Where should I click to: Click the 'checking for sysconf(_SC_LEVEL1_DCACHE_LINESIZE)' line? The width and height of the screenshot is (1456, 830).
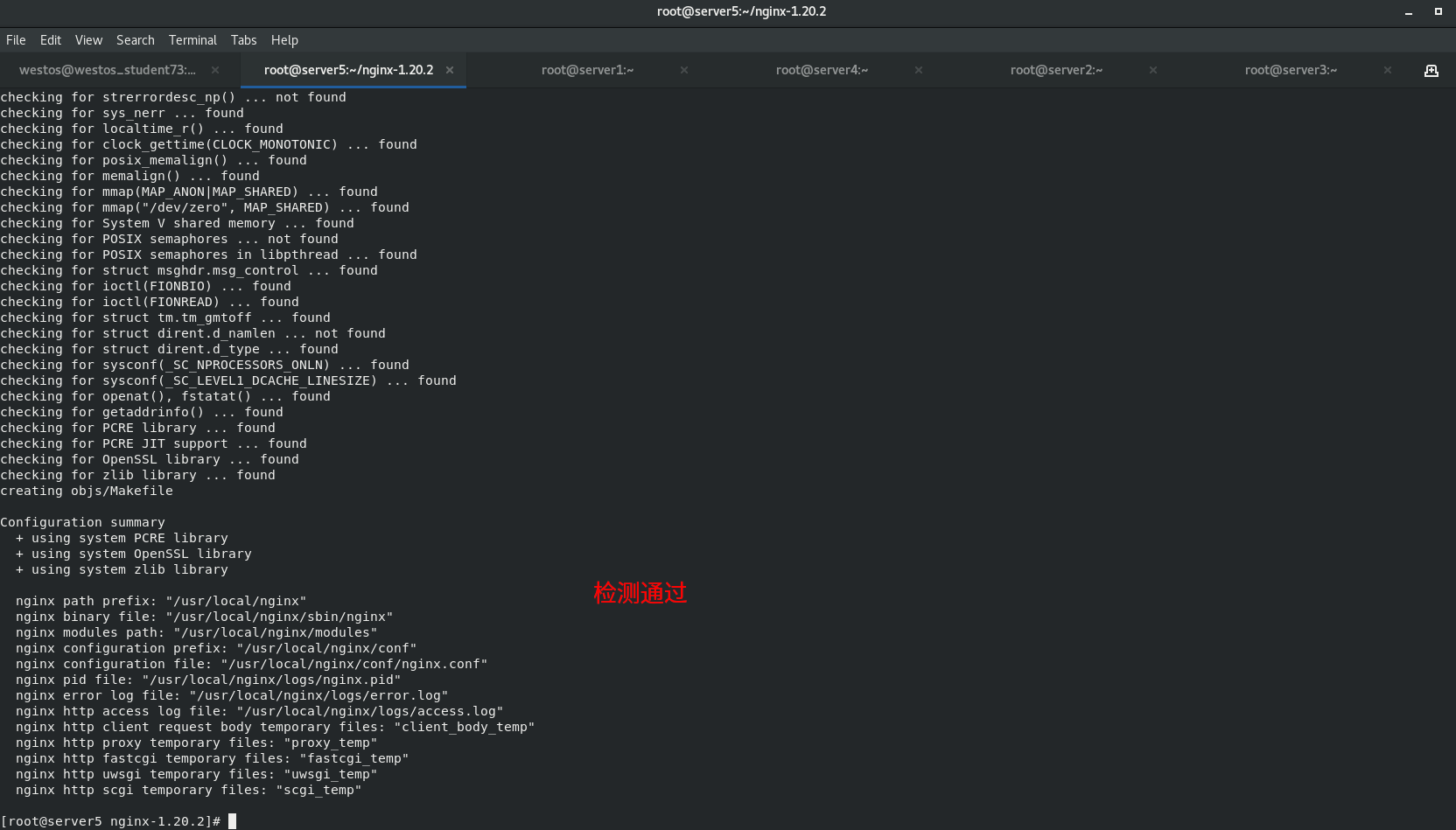coord(228,380)
